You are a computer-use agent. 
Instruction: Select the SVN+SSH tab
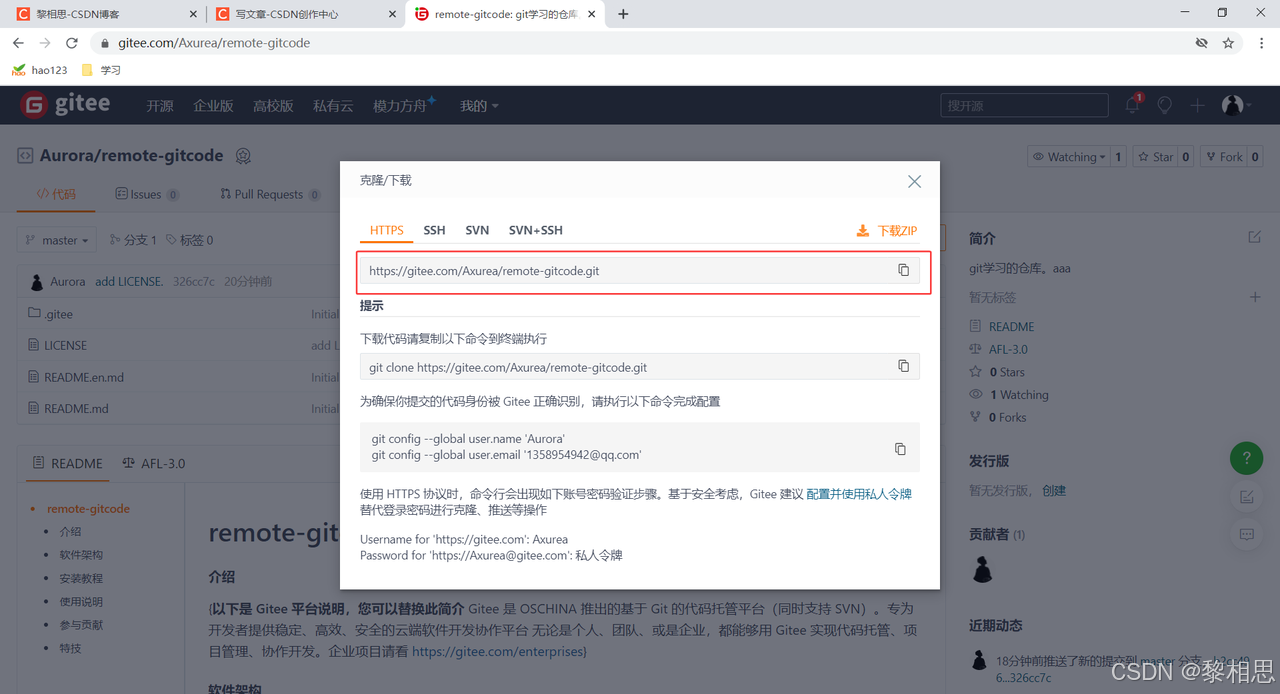click(x=535, y=230)
